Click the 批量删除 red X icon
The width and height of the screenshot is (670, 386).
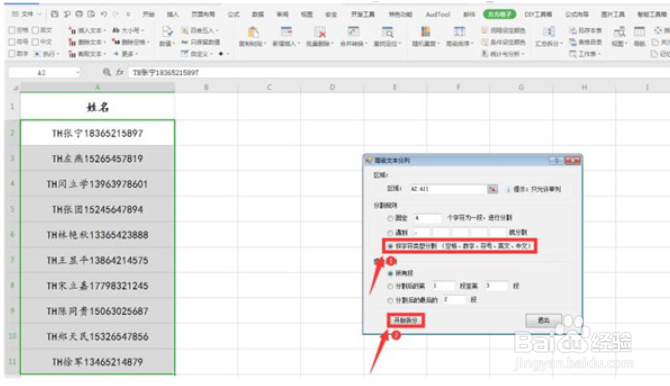[320, 32]
